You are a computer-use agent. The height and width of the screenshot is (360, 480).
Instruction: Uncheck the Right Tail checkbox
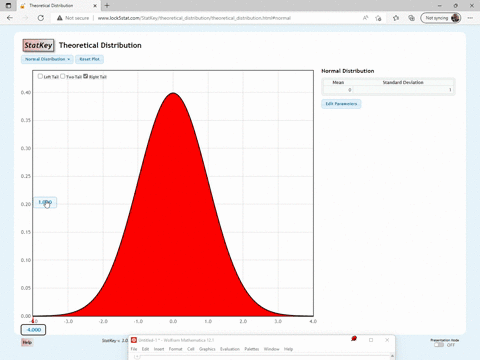coord(86,76)
